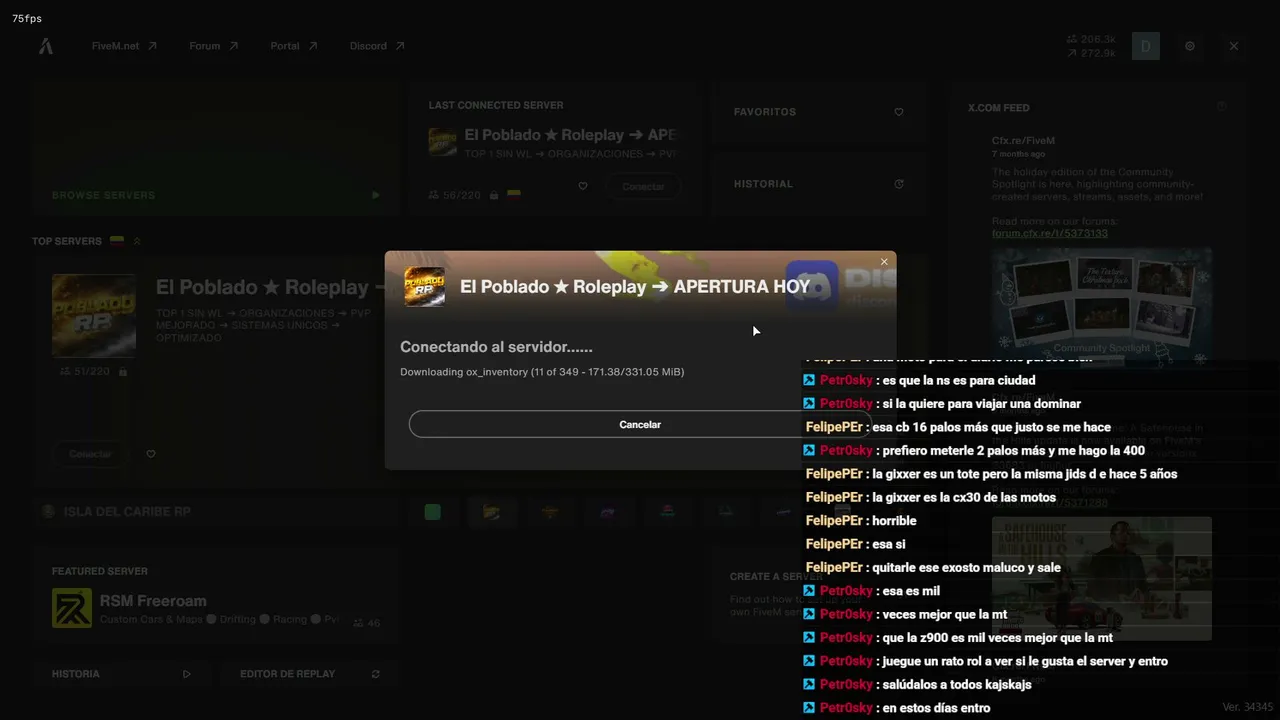Screen dimensions: 1280x720
Task: Click Conectar under the El Poblado top server
Action: tap(90, 454)
